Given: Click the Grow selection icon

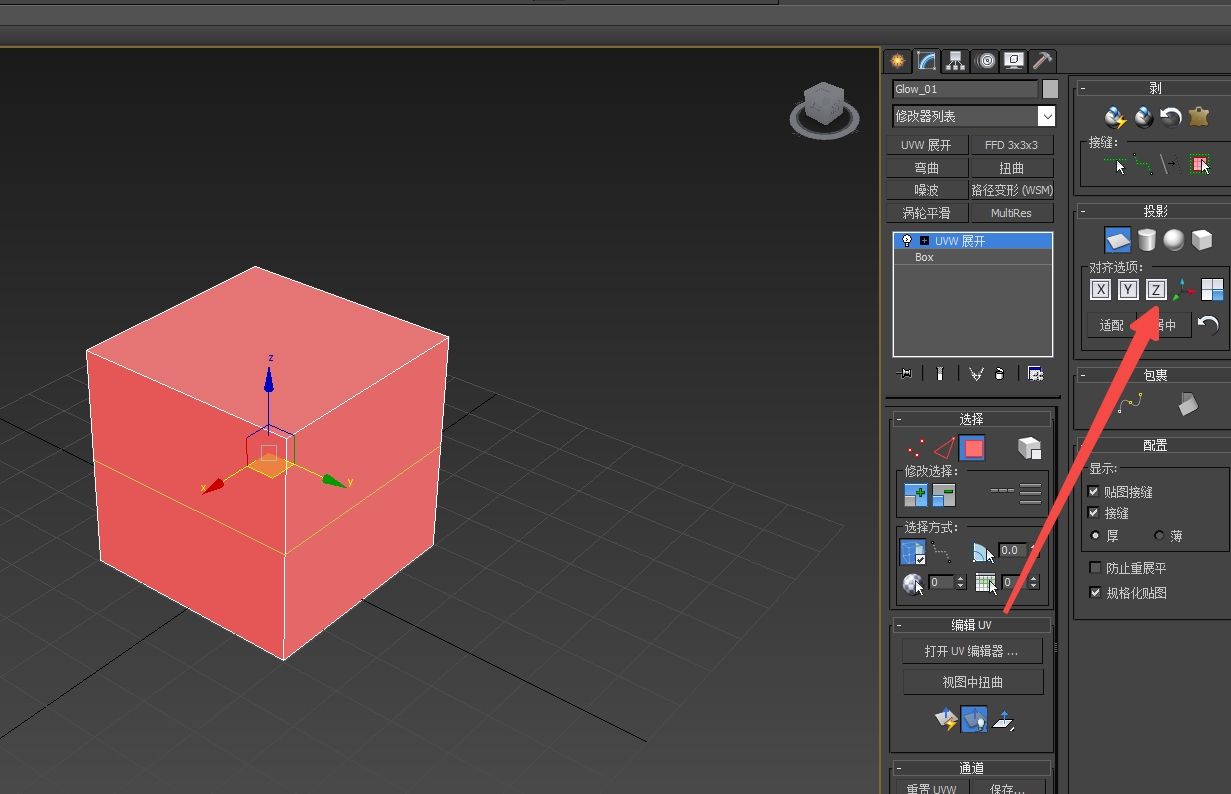Looking at the screenshot, I should (x=914, y=495).
